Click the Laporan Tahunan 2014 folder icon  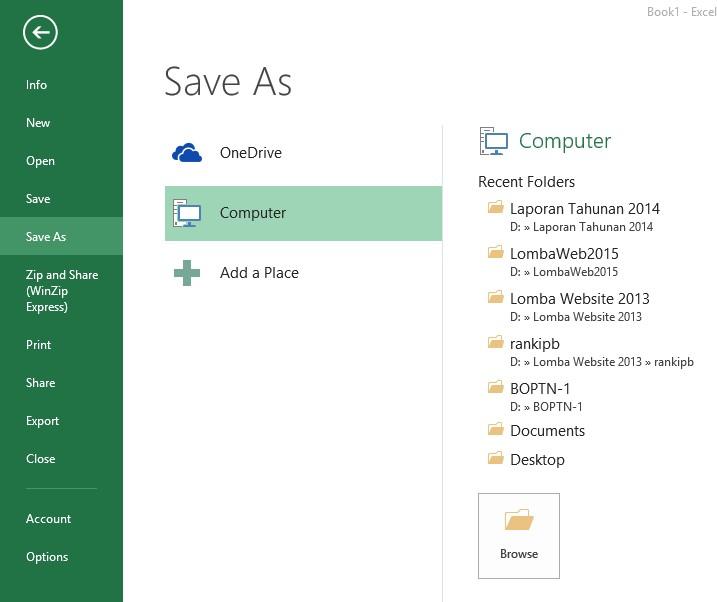click(496, 208)
